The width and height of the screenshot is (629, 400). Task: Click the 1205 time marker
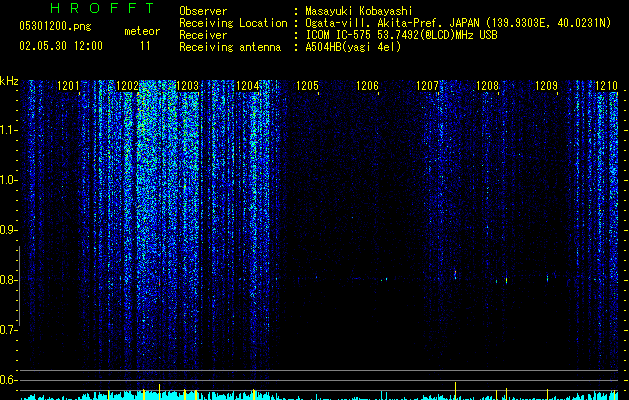click(307, 85)
